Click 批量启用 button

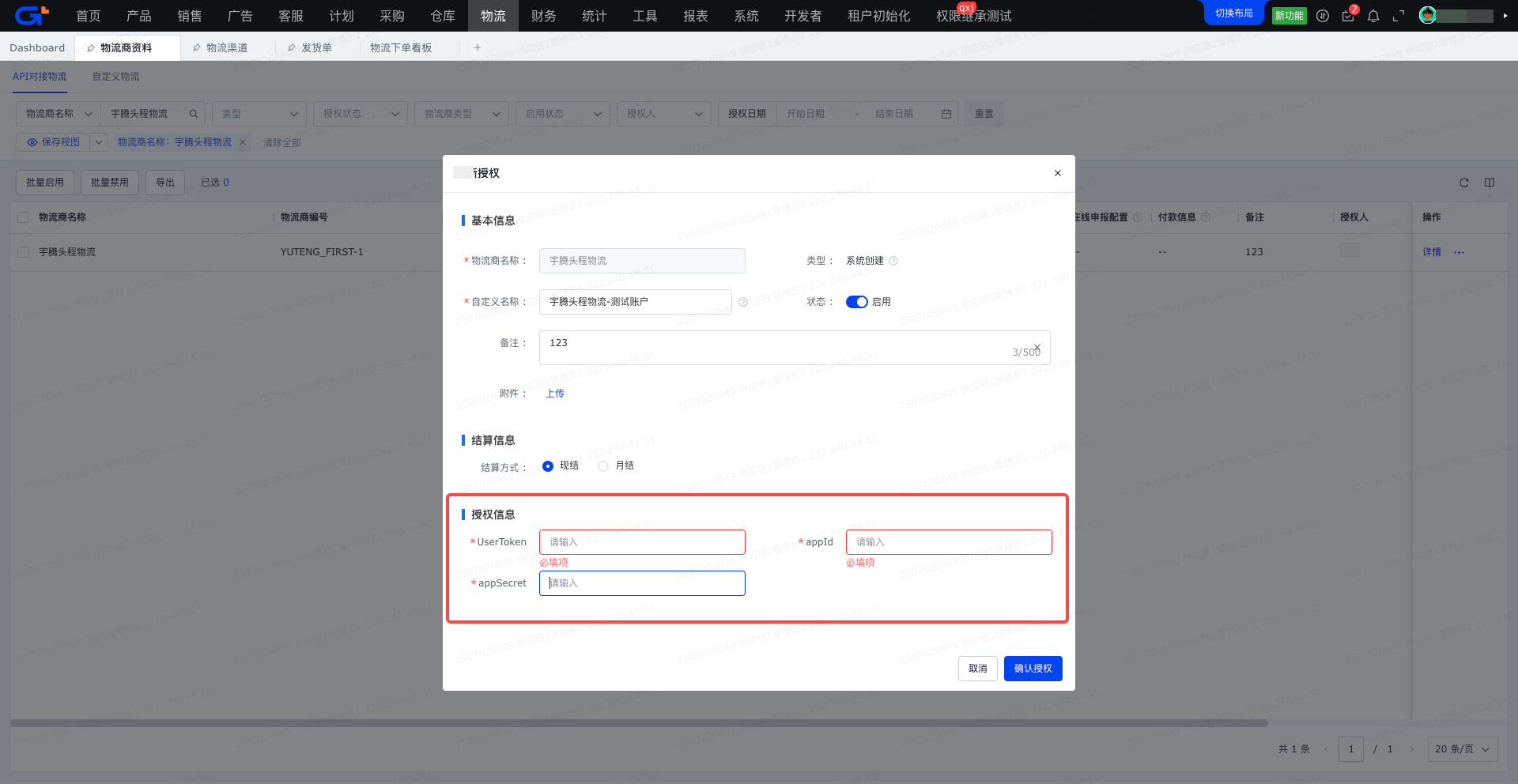click(45, 183)
